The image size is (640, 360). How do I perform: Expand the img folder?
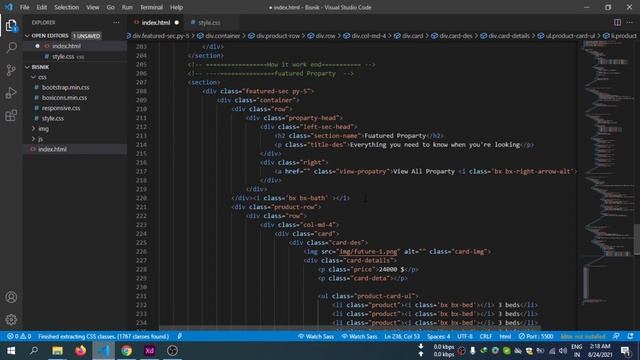[33, 129]
